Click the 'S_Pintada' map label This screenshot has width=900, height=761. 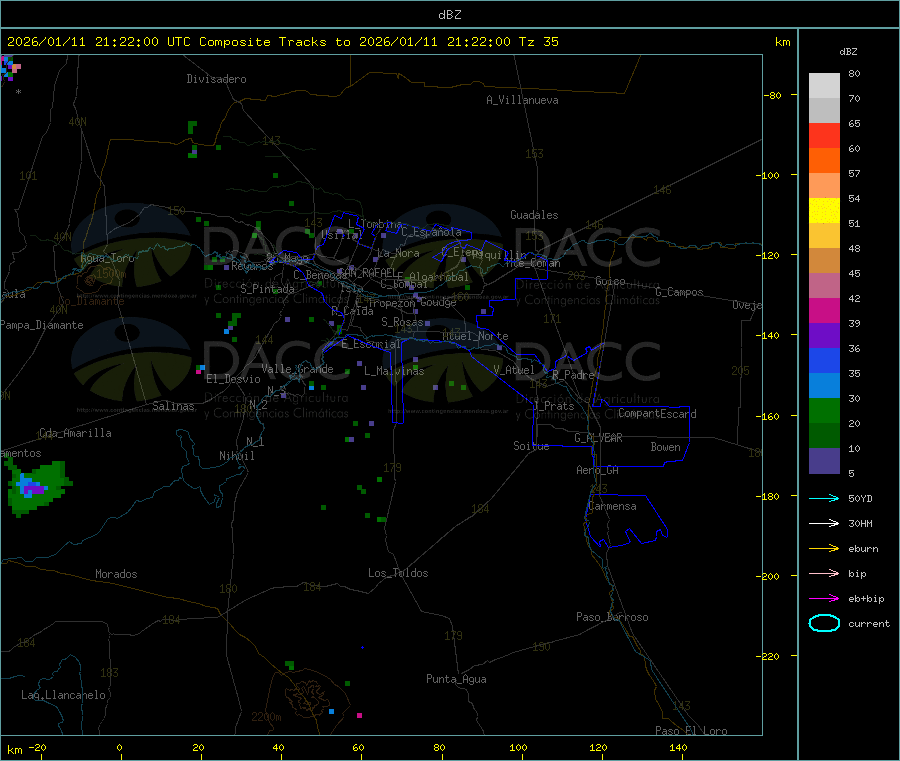(x=267, y=289)
